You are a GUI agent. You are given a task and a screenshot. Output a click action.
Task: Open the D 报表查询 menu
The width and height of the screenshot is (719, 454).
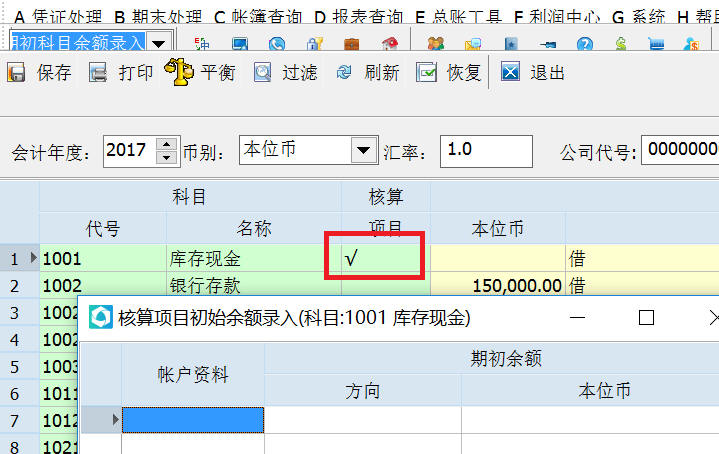(359, 17)
